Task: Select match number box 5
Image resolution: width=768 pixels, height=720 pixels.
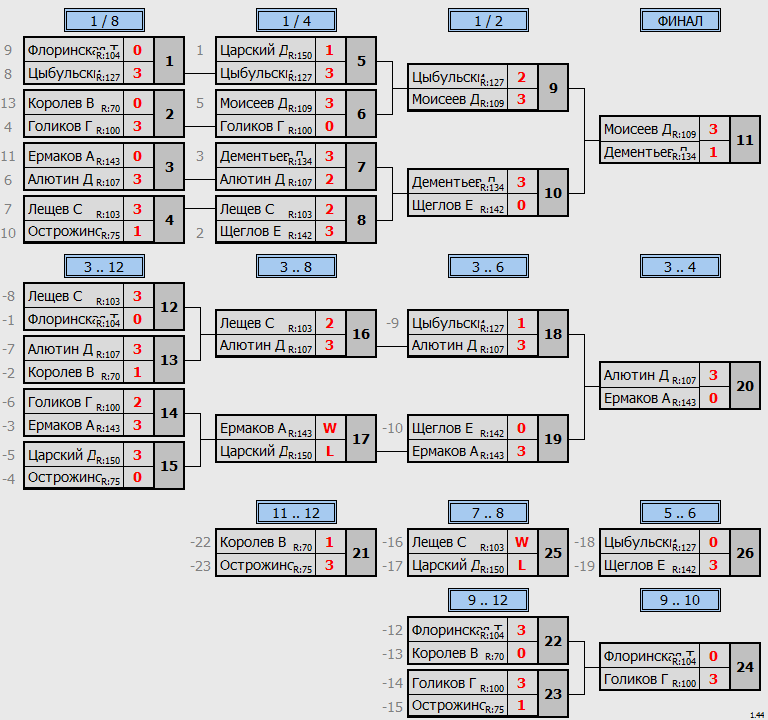Action: (361, 61)
